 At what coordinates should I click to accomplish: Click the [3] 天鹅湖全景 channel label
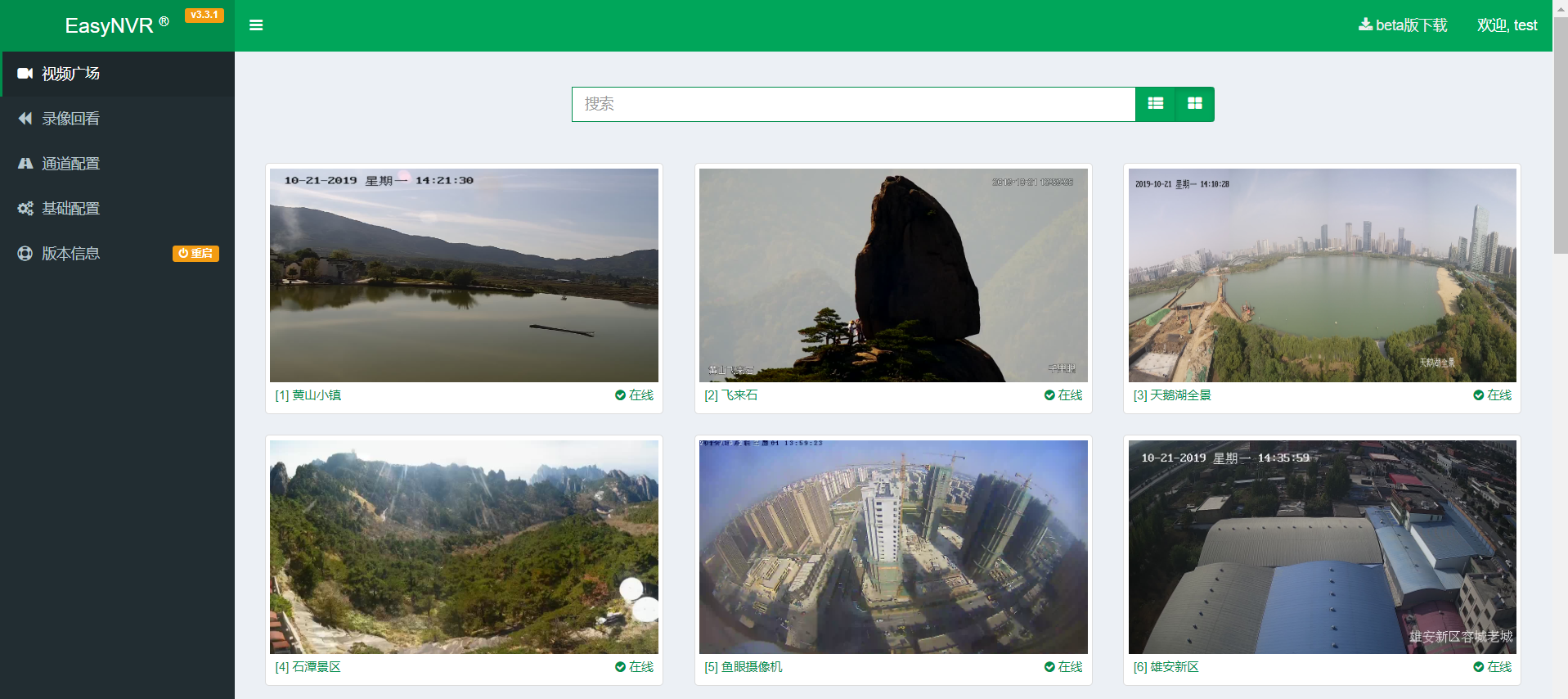[x=1172, y=395]
